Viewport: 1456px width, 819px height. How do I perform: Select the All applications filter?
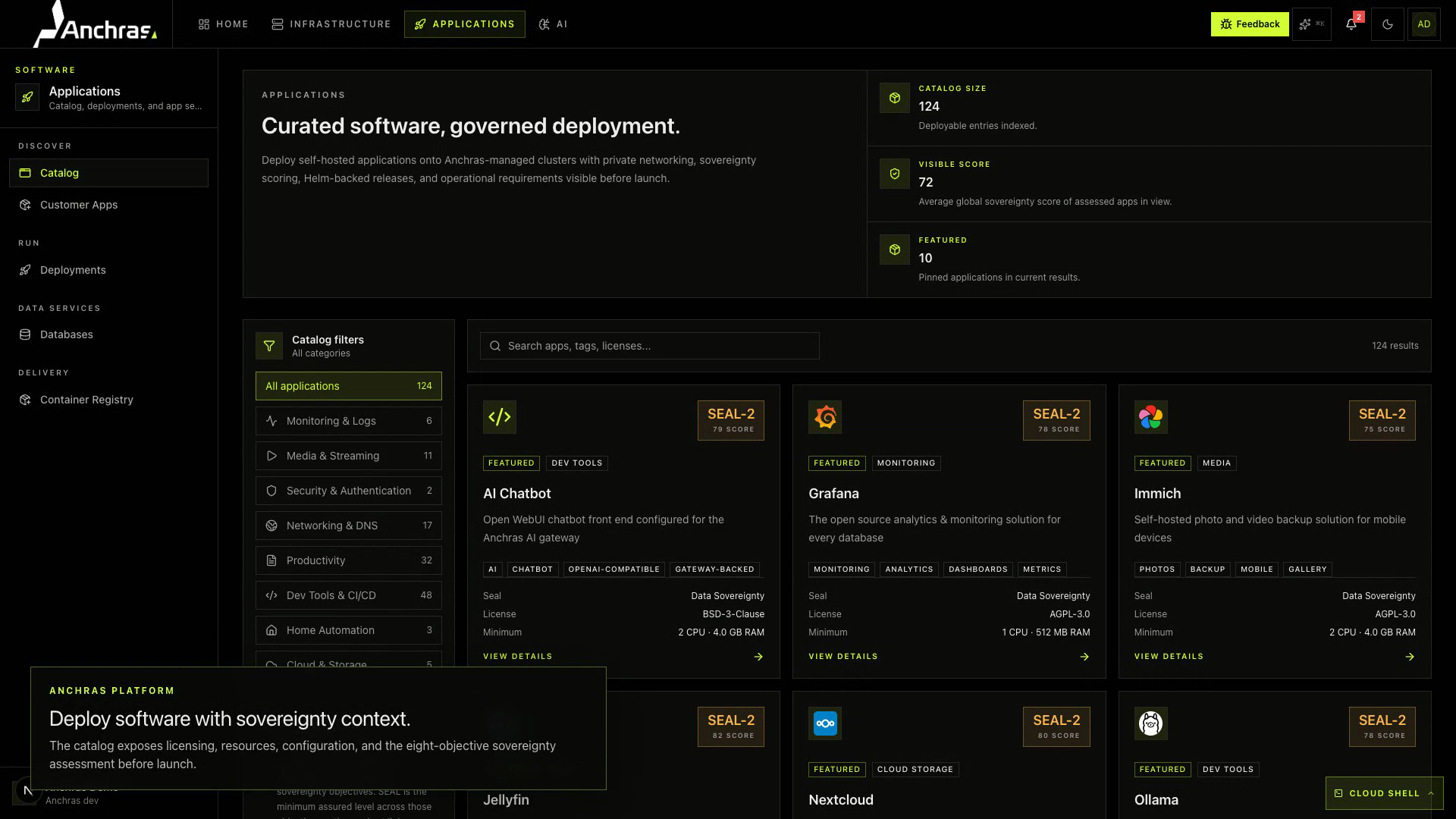pos(349,386)
